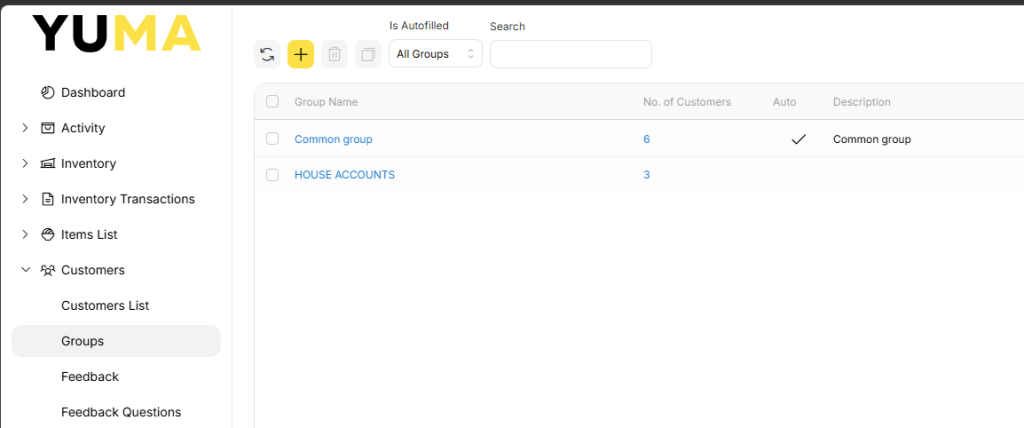Open the HOUSE ACCOUNTS group link
1024x428 pixels.
point(344,174)
